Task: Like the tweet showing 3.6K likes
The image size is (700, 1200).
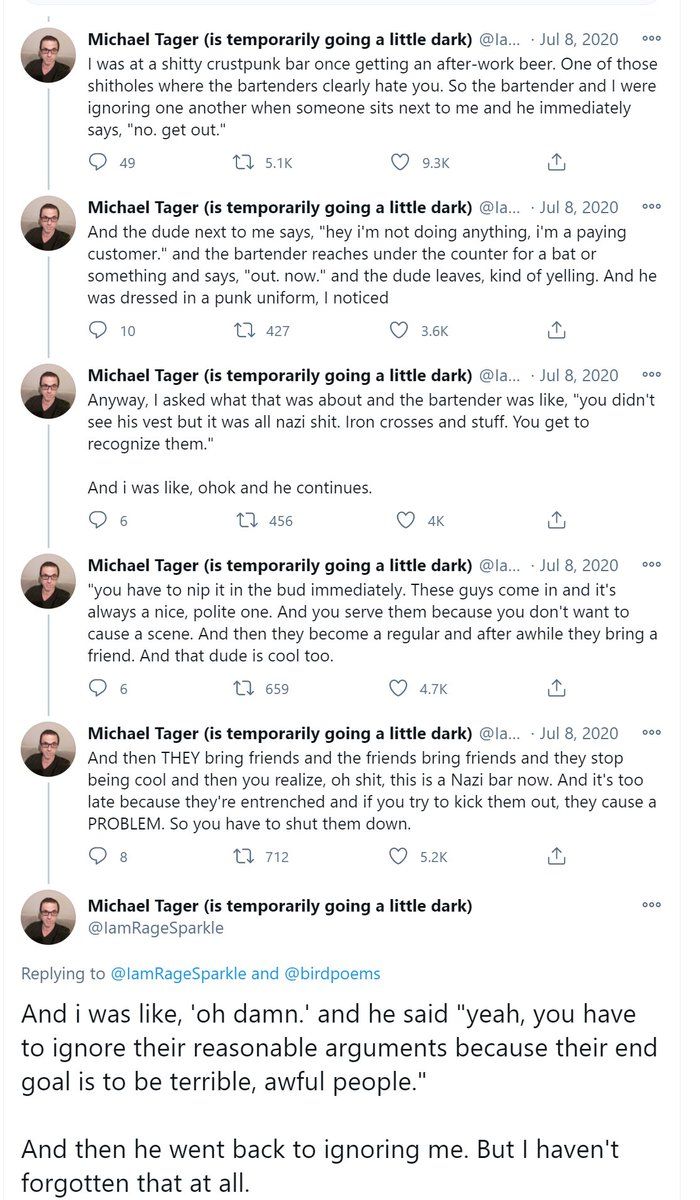Action: tap(400, 330)
